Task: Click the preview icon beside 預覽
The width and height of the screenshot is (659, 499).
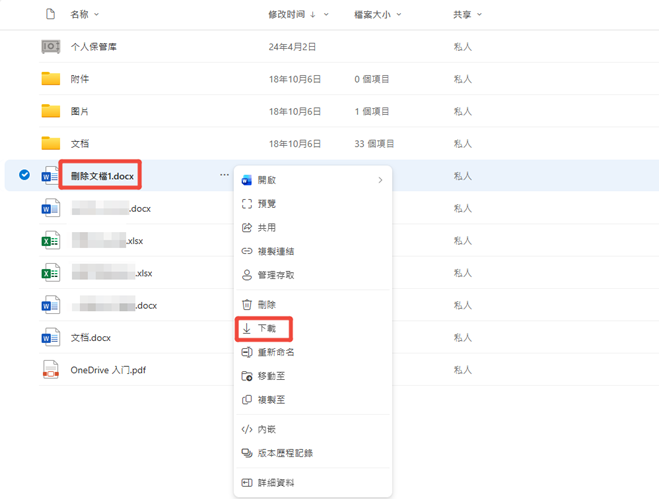Action: pos(247,204)
